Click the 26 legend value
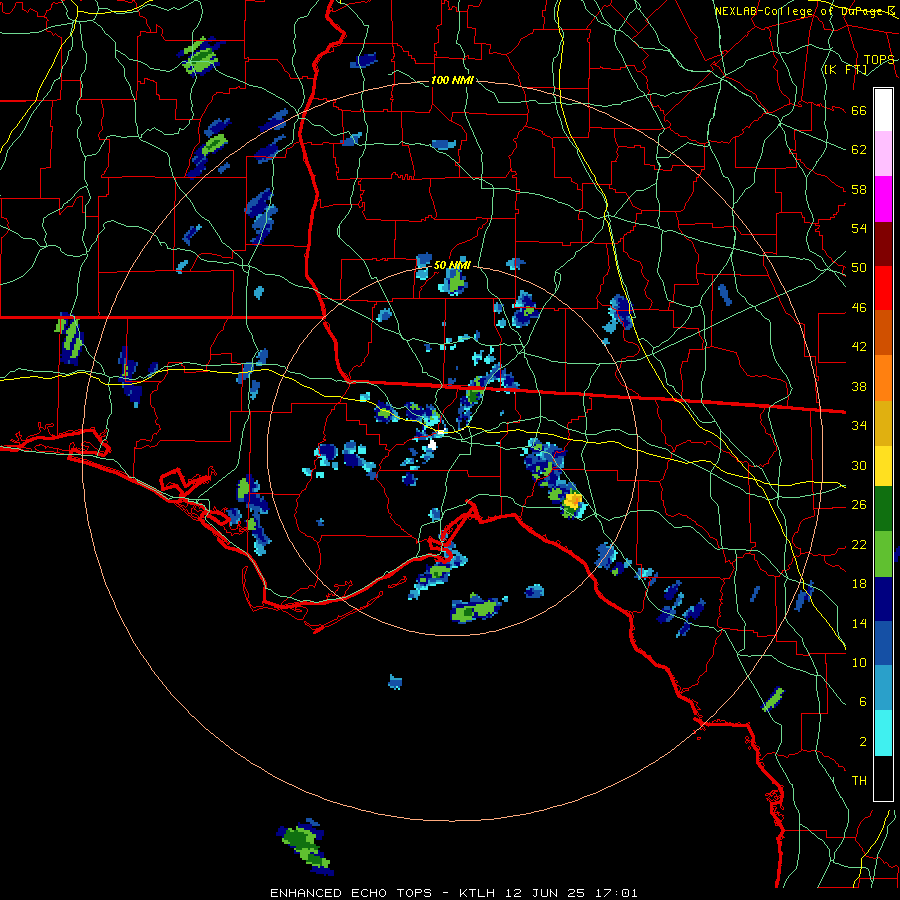The image size is (900, 900). click(859, 505)
